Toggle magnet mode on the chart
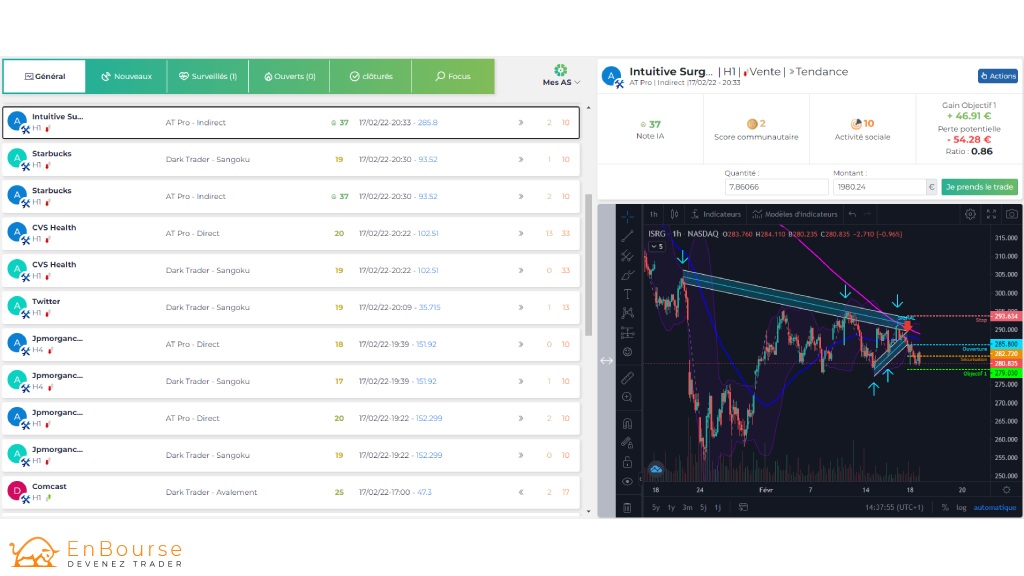1024x576 pixels. 627,423
